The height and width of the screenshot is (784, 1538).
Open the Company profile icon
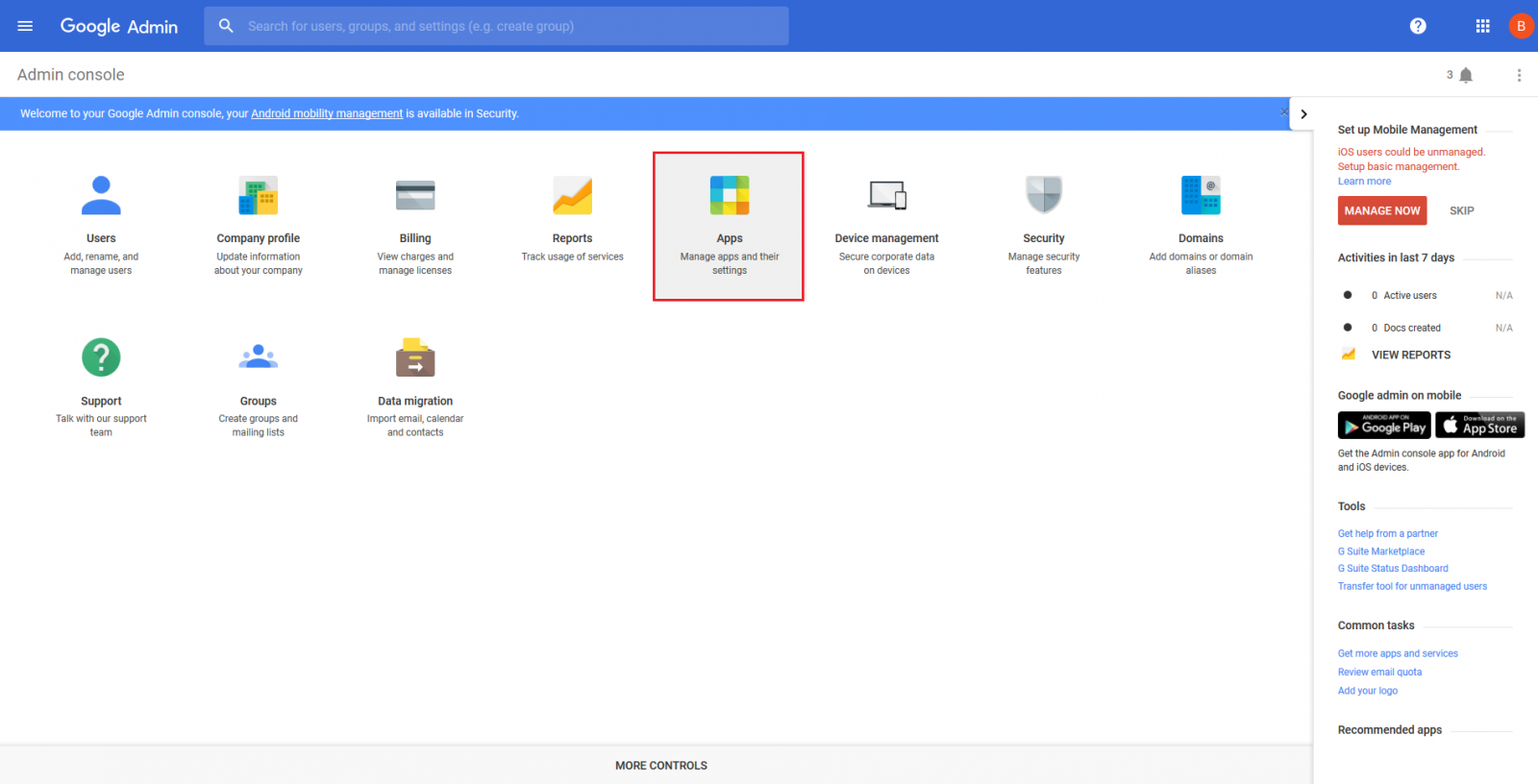[258, 195]
